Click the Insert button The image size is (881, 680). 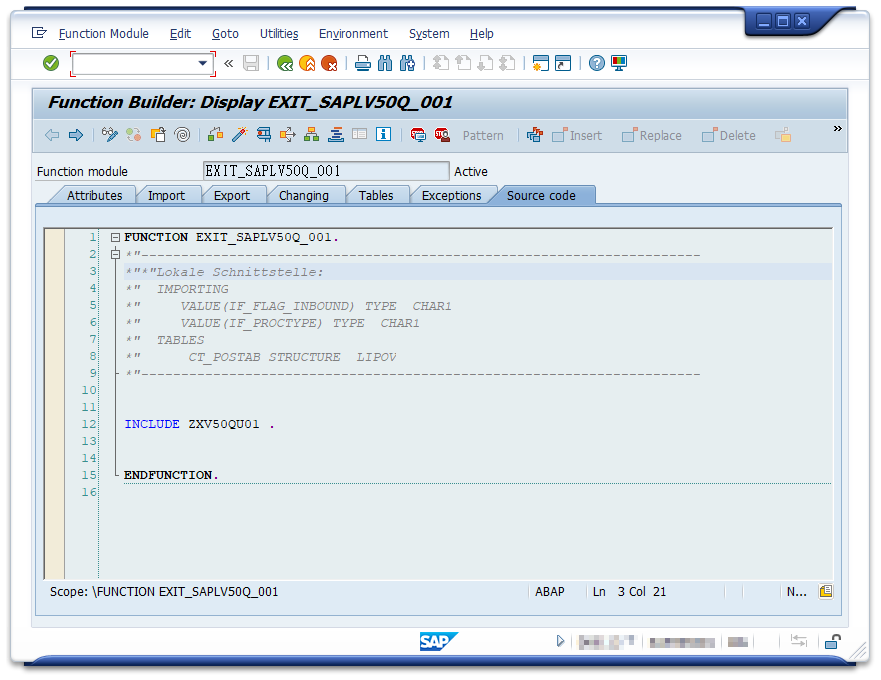[x=577, y=135]
